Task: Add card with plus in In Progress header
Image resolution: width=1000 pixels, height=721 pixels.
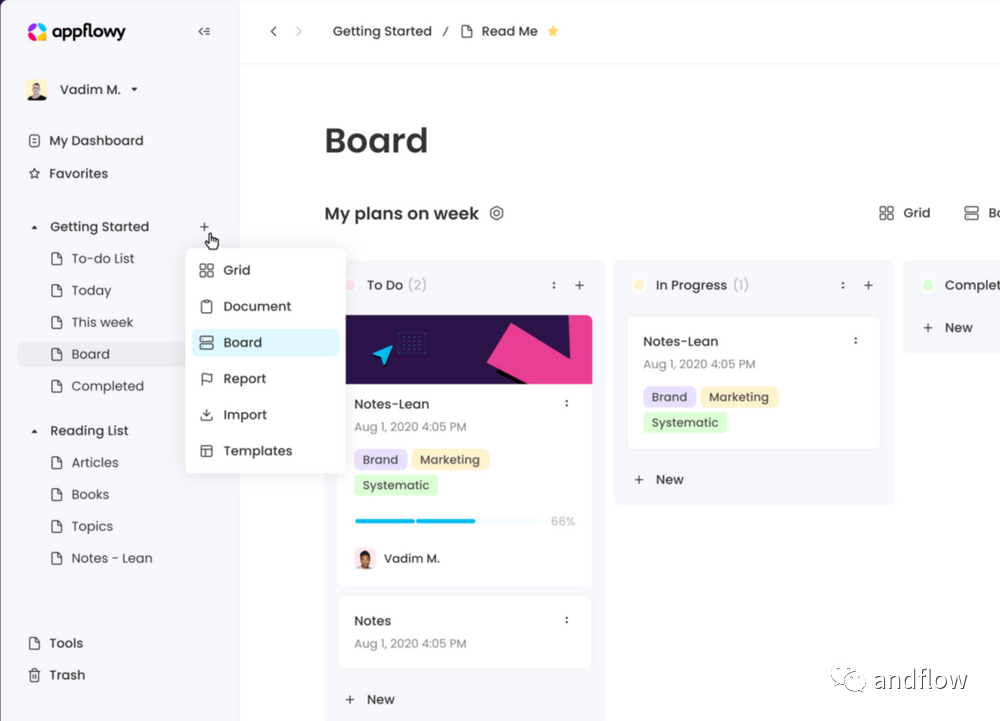Action: pyautogui.click(x=868, y=286)
